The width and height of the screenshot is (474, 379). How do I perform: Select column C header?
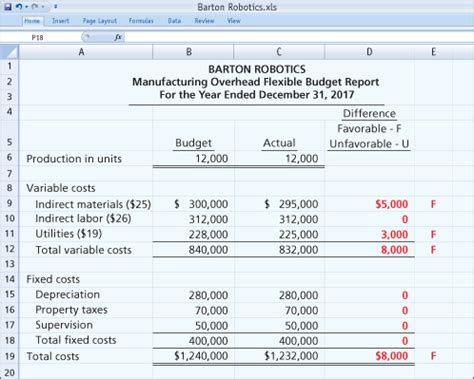[279, 52]
